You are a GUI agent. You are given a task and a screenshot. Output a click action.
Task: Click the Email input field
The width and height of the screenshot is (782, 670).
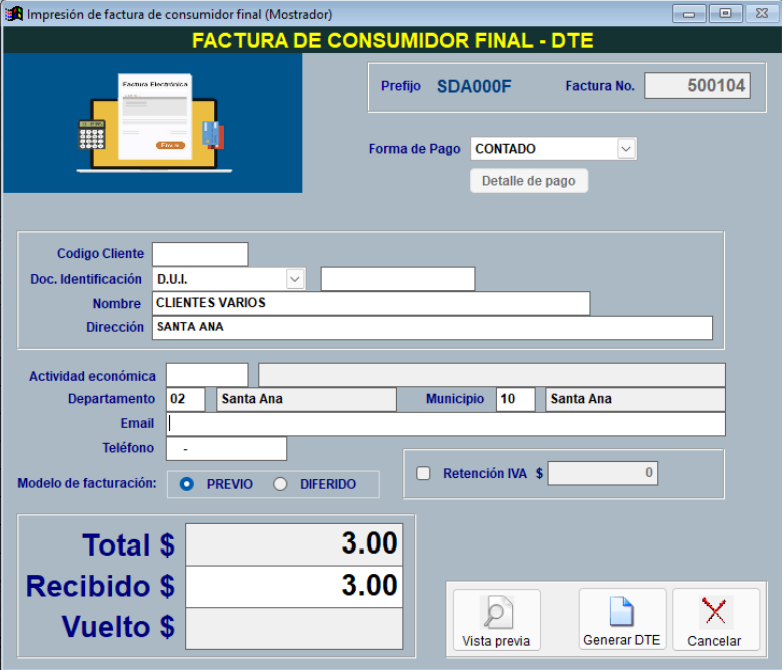[x=445, y=424]
